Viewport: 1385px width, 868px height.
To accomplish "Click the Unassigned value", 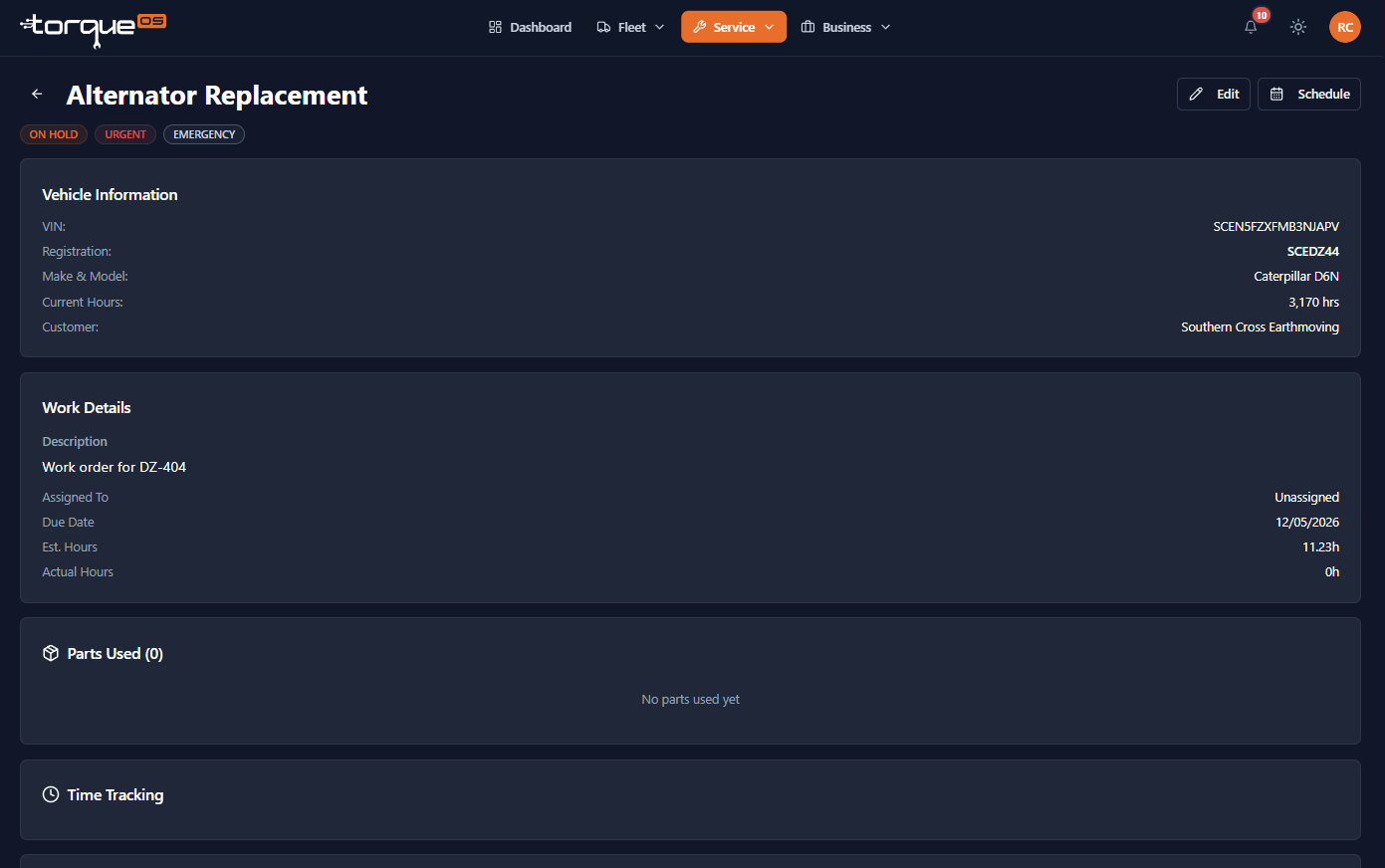I will click(1306, 498).
